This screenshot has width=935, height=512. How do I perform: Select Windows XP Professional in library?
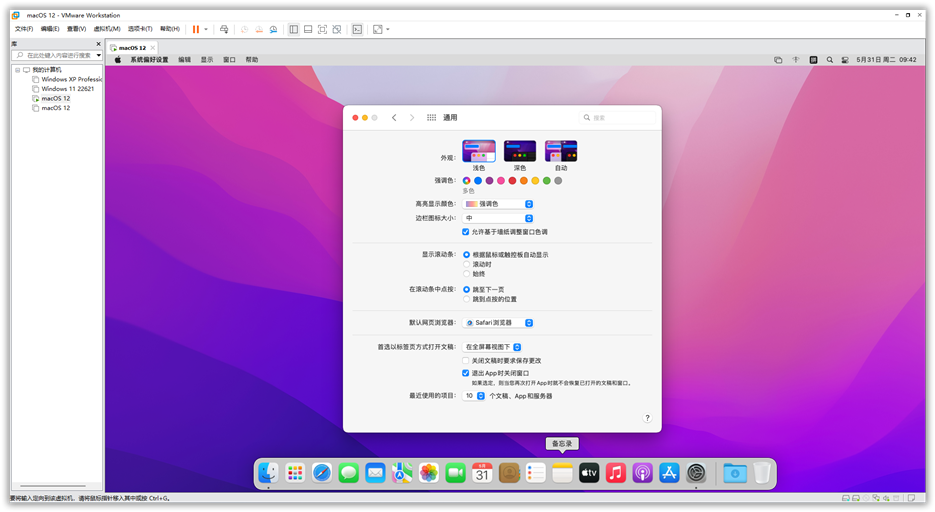[x=67, y=79]
